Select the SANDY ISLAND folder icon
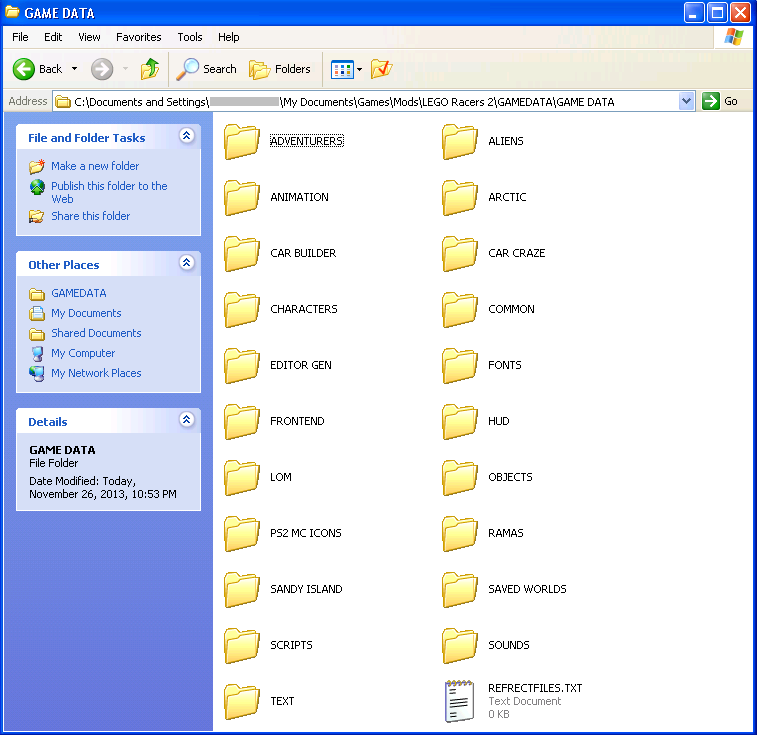Viewport: 757px width, 735px height. (242, 589)
